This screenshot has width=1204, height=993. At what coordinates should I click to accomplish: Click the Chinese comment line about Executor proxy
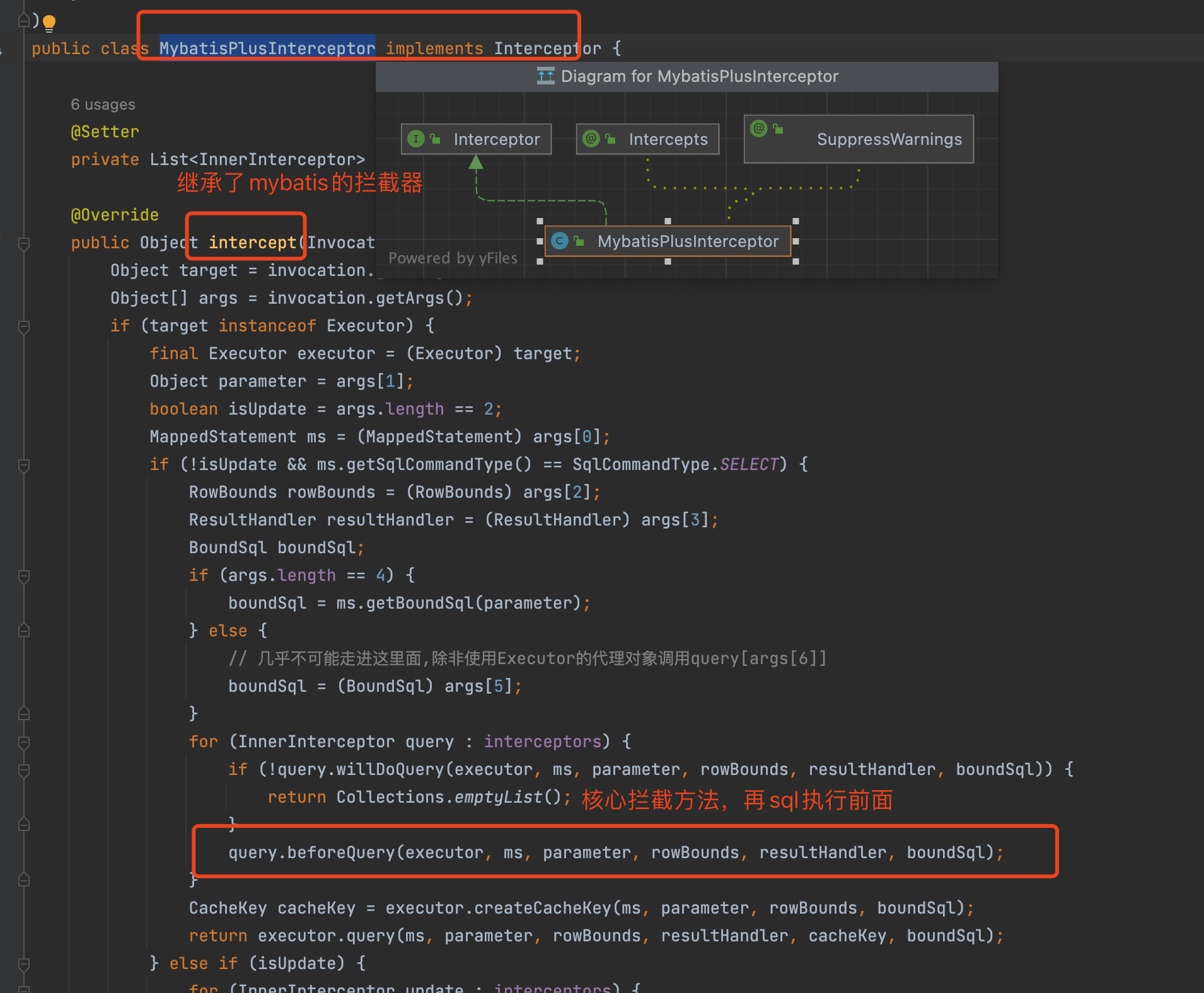pyautogui.click(x=528, y=658)
